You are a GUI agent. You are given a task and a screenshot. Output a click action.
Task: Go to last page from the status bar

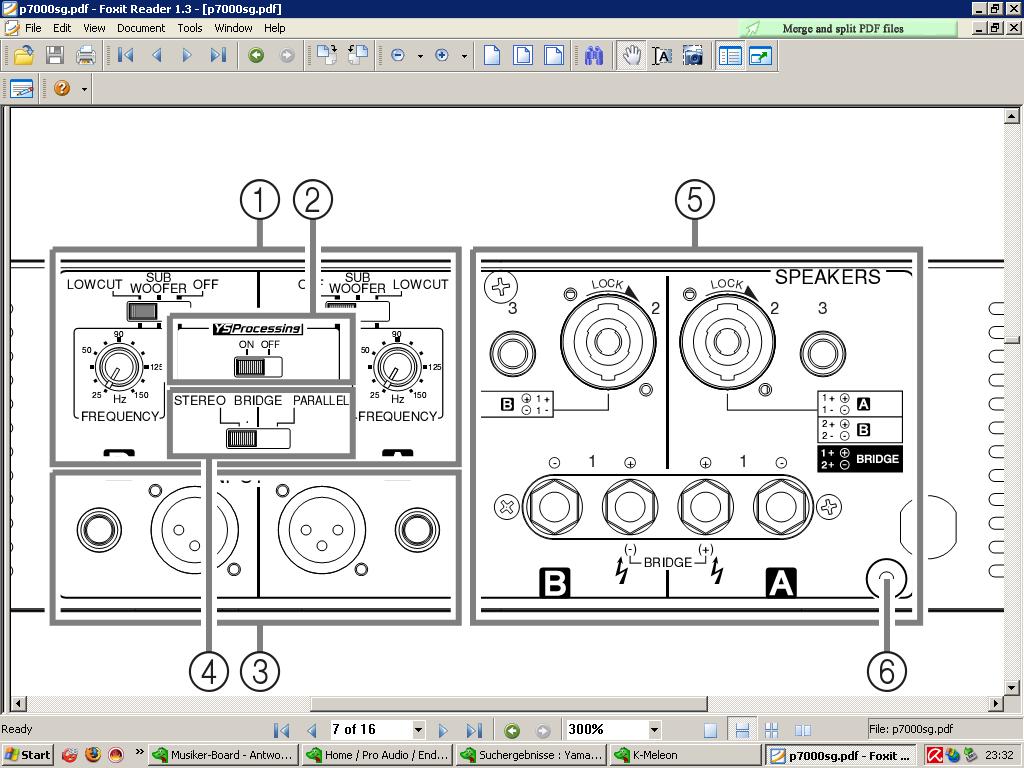474,730
